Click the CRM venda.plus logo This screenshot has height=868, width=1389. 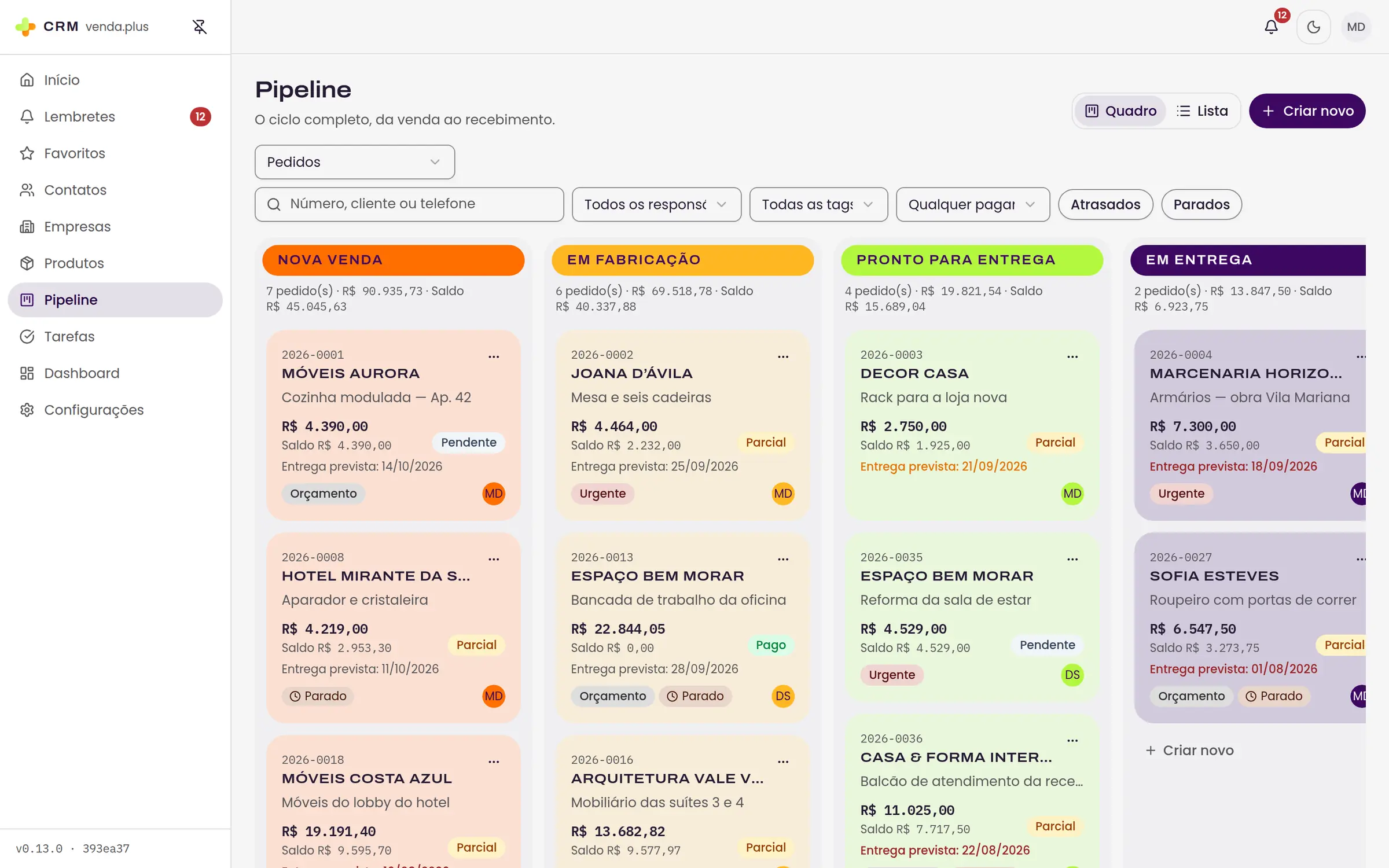coord(82,27)
